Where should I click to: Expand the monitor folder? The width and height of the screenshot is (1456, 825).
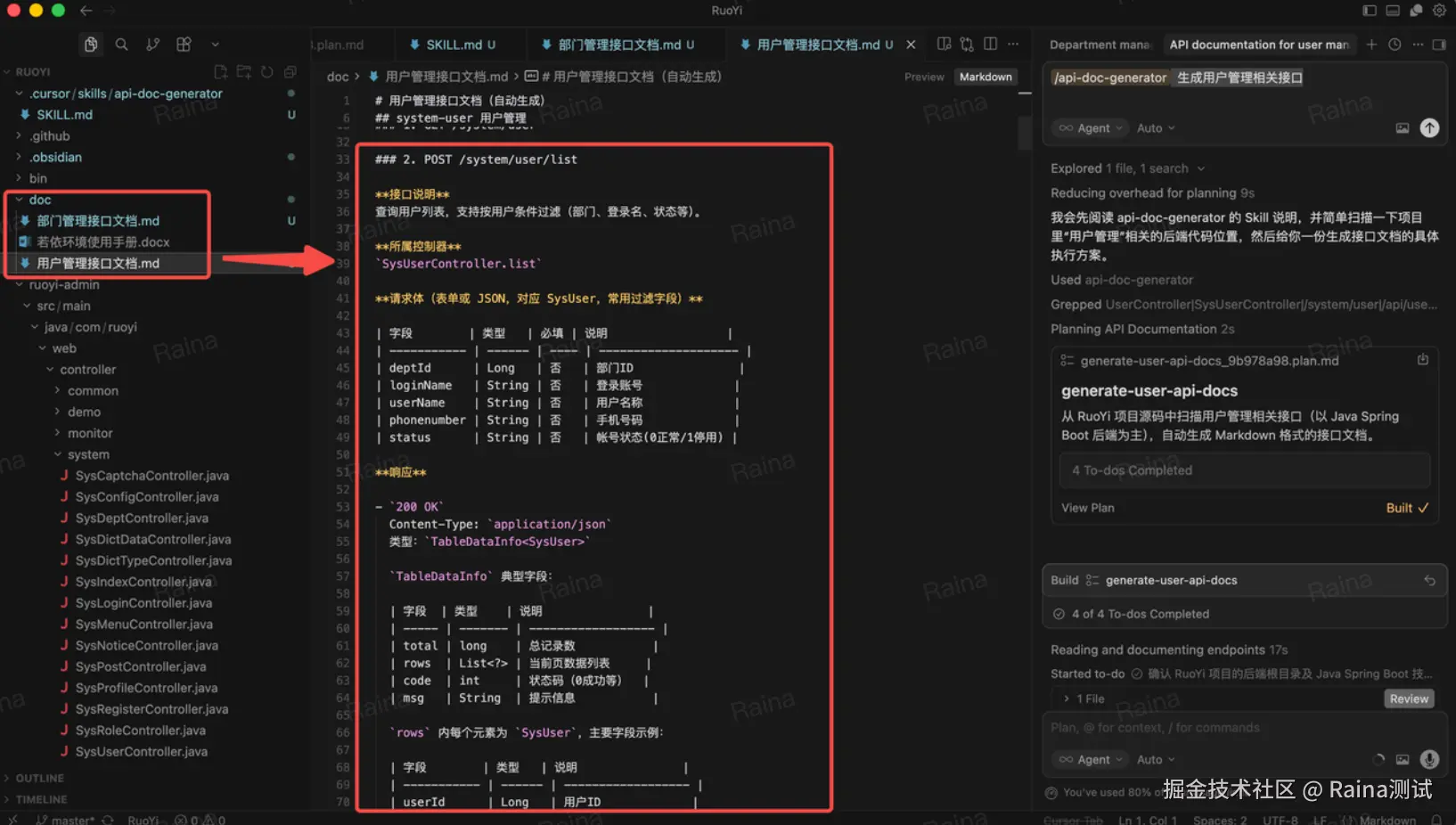point(90,433)
